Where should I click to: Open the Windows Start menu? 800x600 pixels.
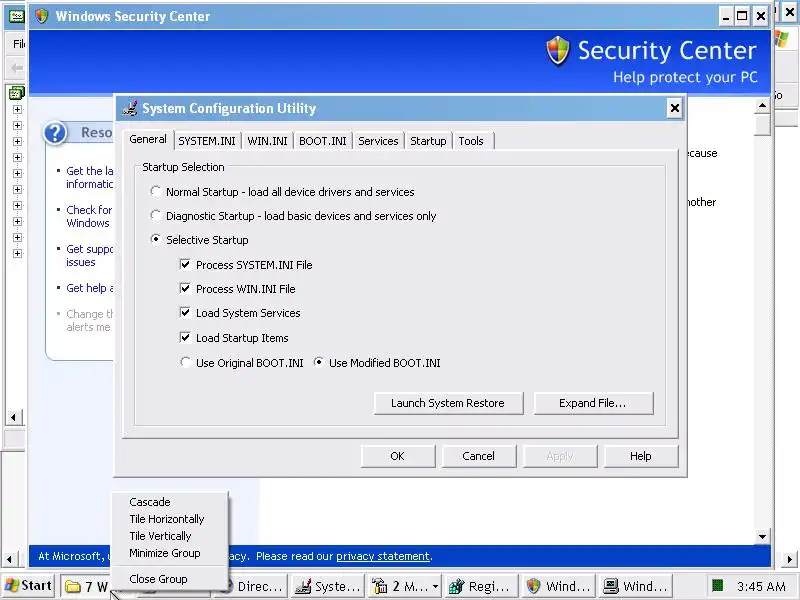click(29, 586)
